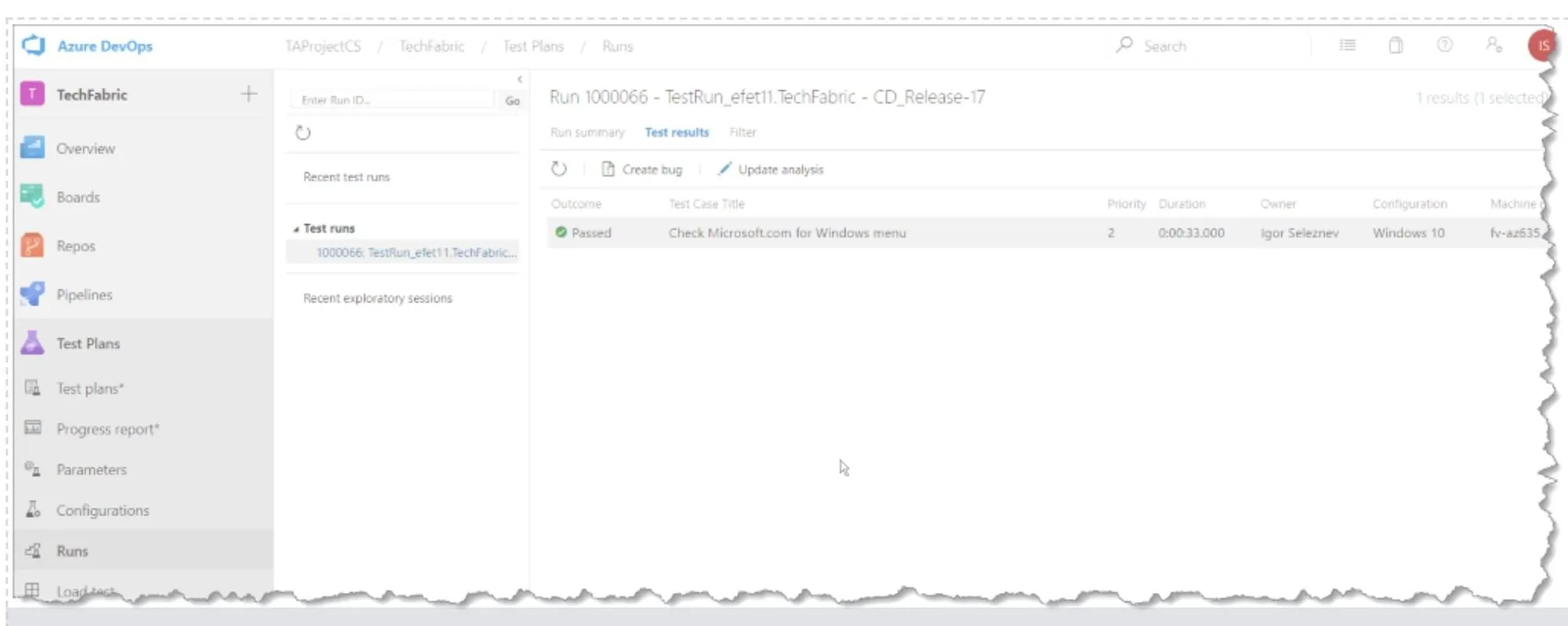
Task: Click the Azure DevOps logo
Action: (x=34, y=45)
